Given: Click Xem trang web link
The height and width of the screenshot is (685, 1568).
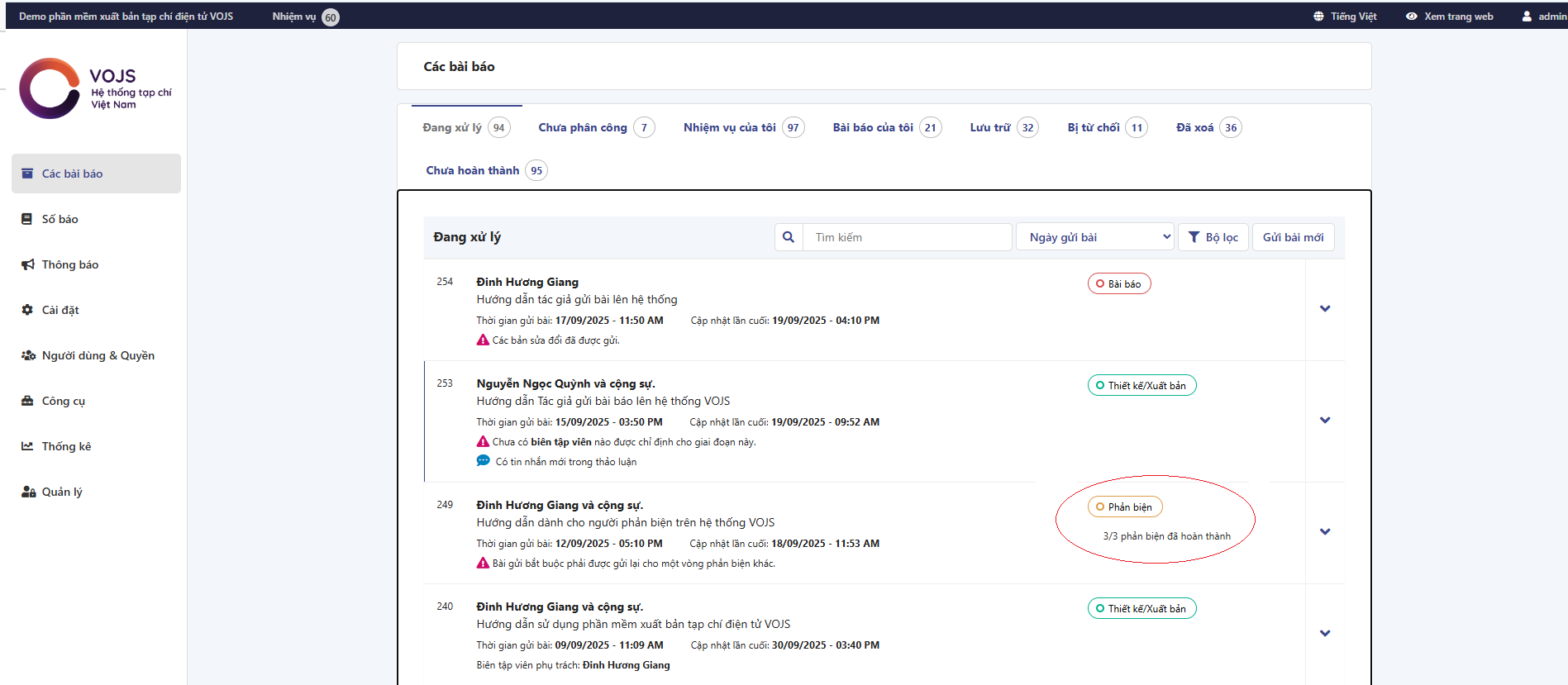Looking at the screenshot, I should [1450, 17].
